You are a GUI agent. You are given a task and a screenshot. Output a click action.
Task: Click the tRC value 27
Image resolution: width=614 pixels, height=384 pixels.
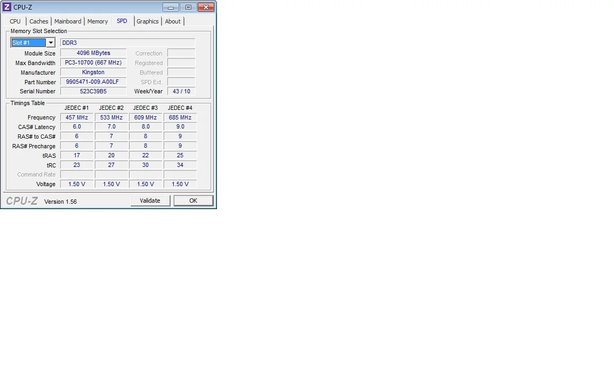(x=111, y=165)
